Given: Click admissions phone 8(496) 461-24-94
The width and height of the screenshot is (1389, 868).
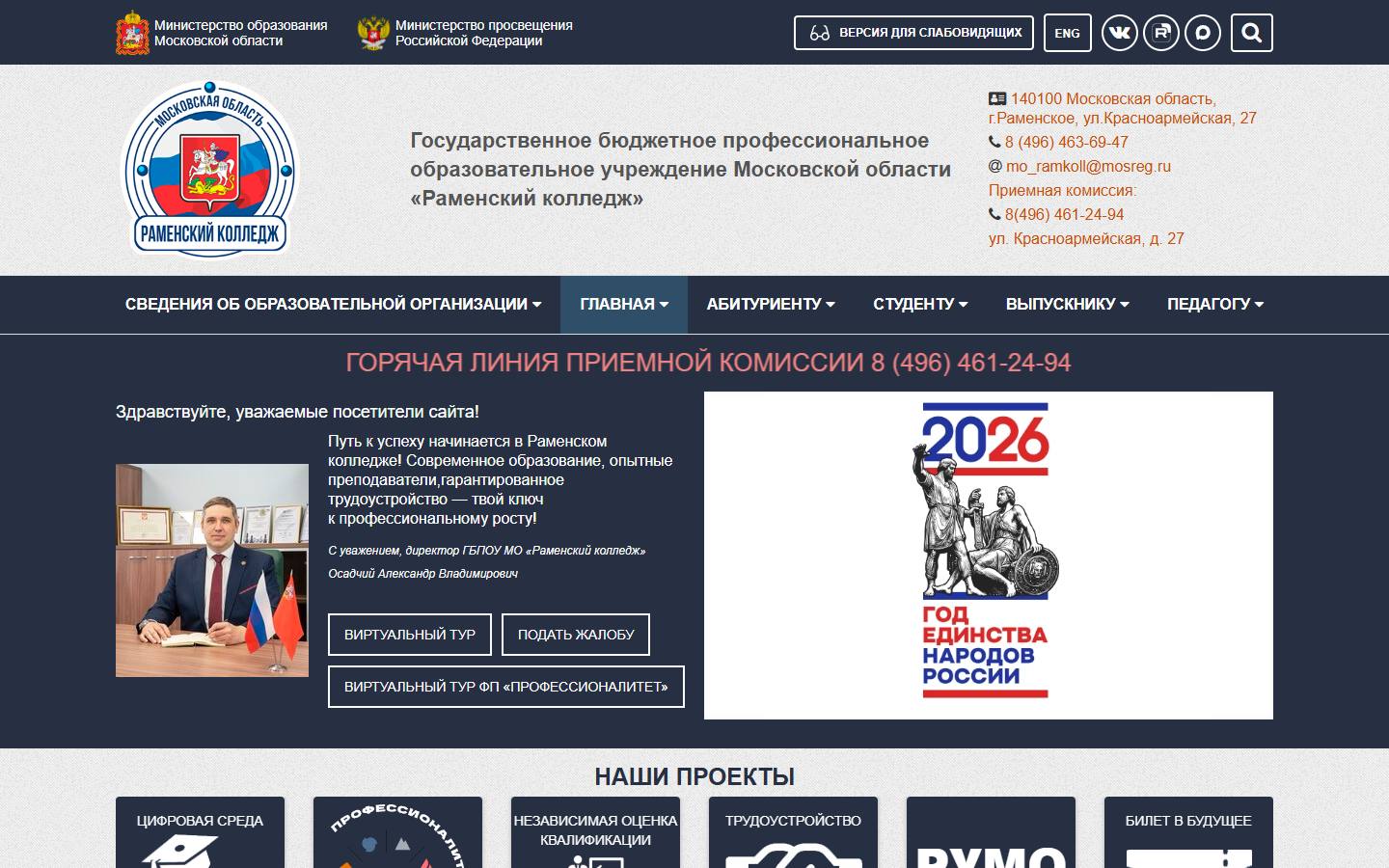Looking at the screenshot, I should (1064, 214).
